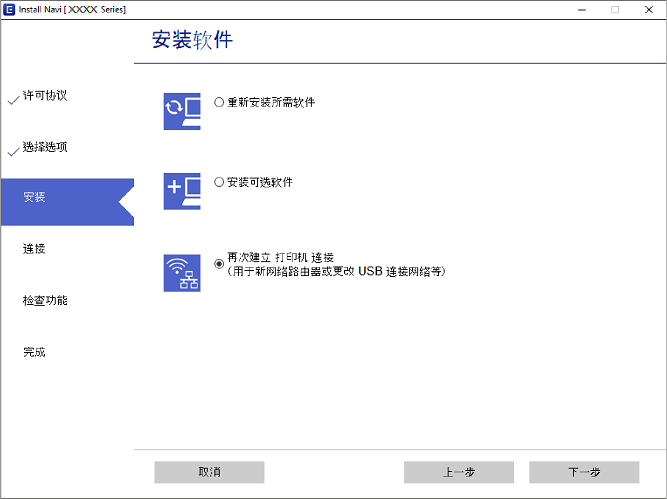667x499 pixels.
Task: Click the Wi-Fi network printer connection icon
Action: click(x=181, y=272)
